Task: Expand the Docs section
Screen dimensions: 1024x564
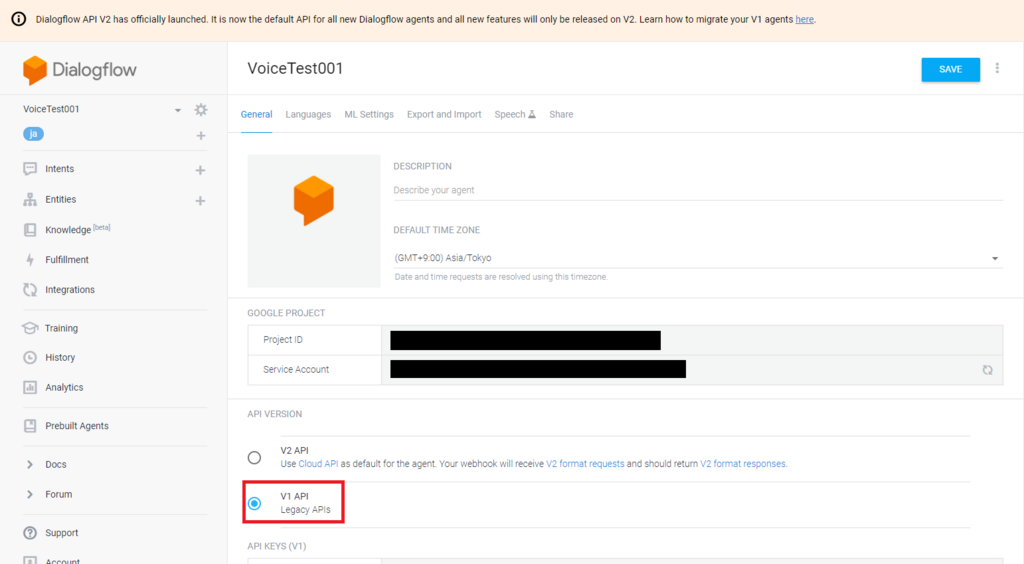Action: tap(30, 465)
